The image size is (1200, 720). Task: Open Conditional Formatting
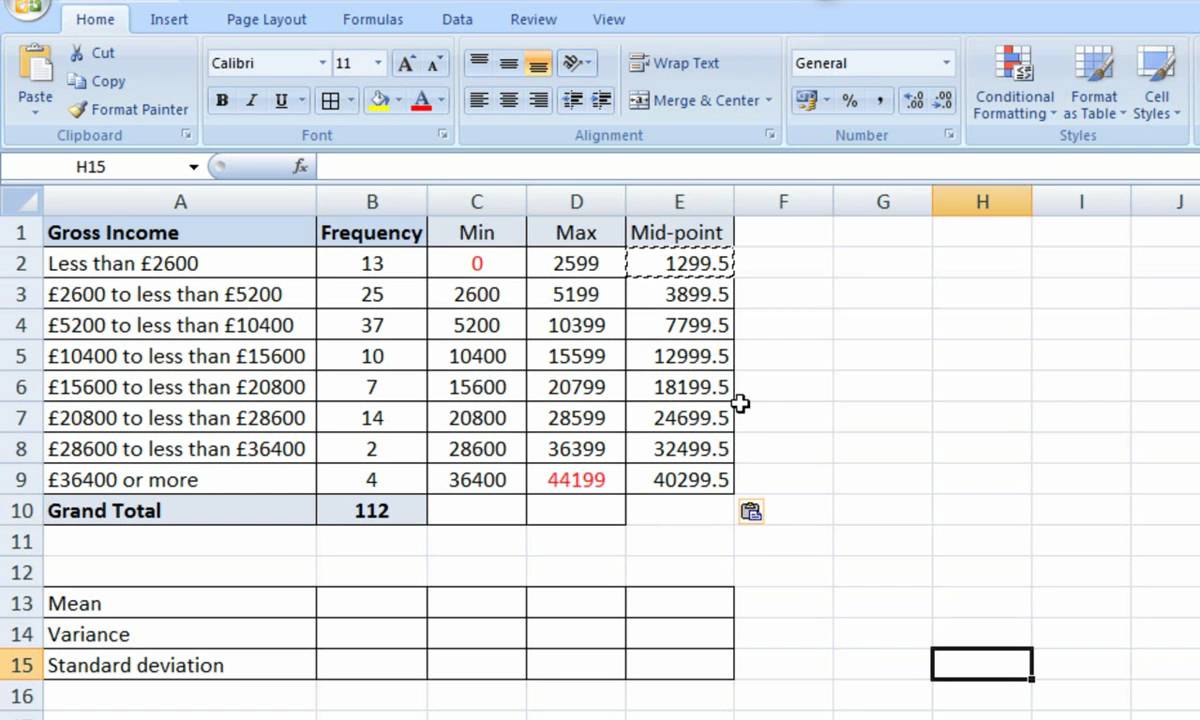pos(1014,84)
